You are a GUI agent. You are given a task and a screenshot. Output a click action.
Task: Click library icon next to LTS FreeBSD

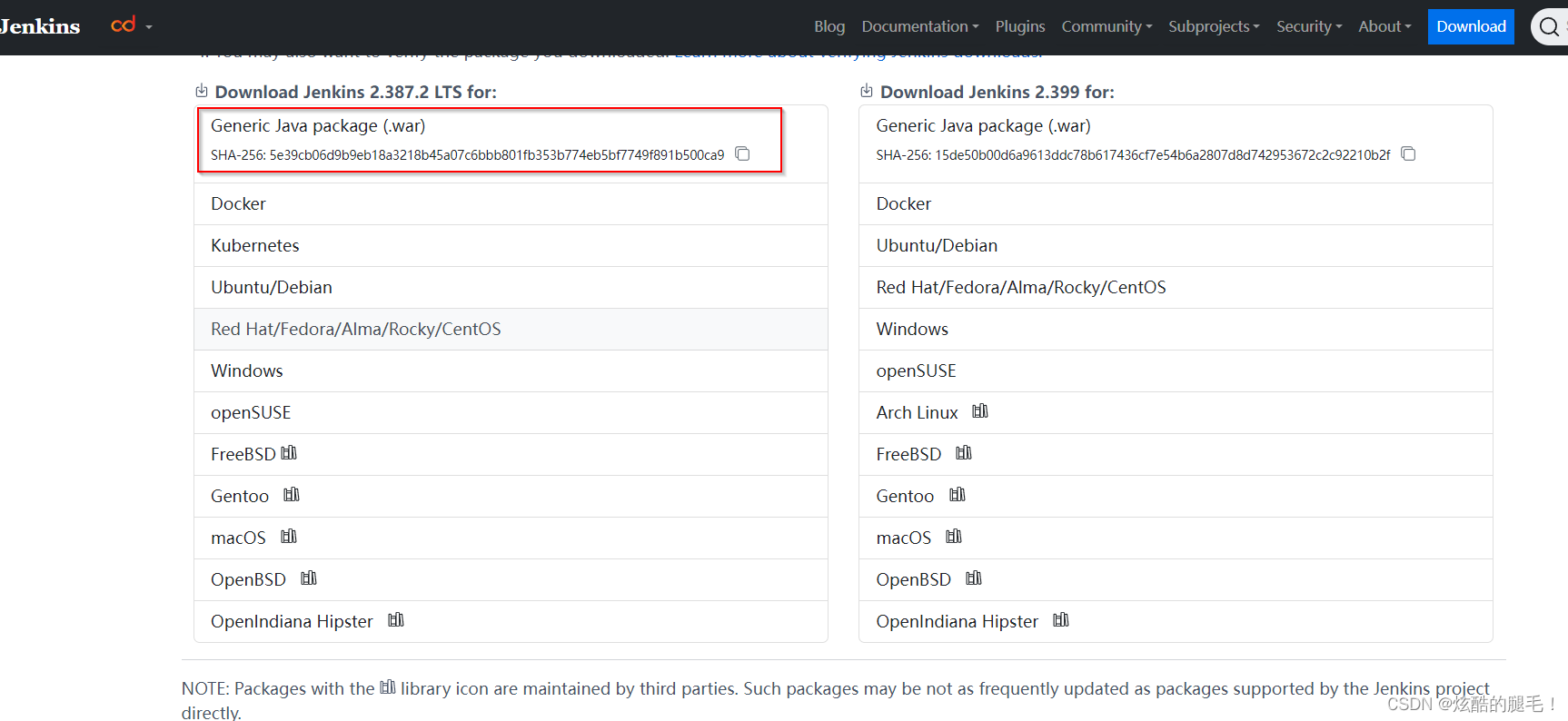(289, 452)
